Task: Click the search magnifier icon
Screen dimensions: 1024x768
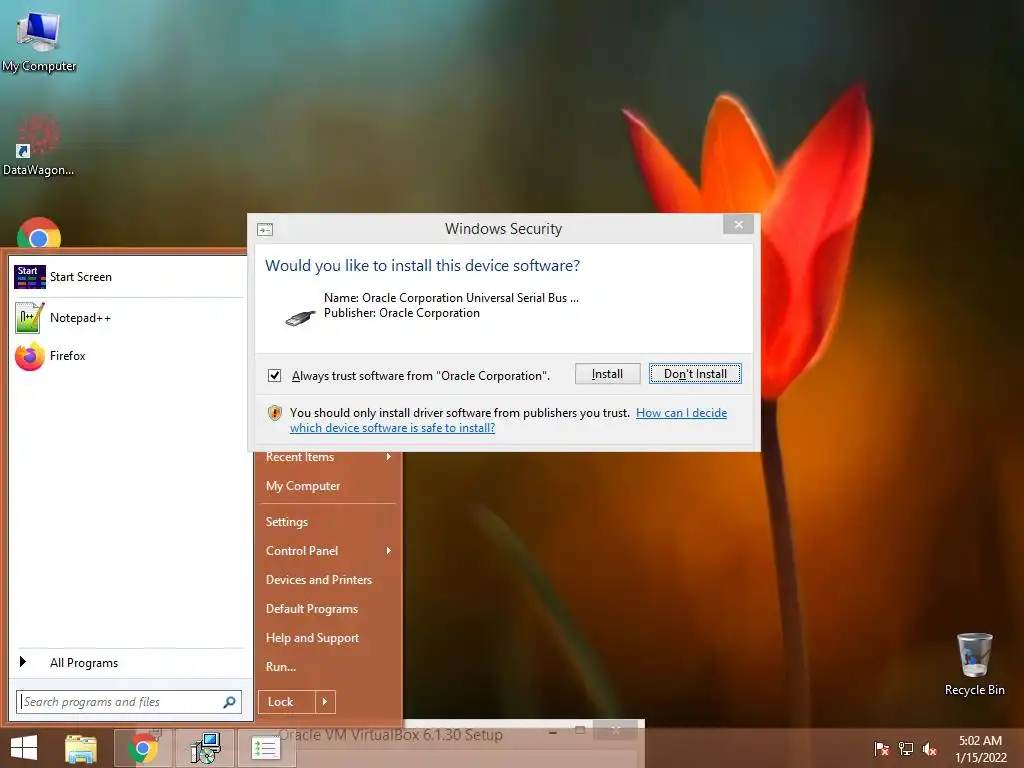Action: tap(229, 702)
